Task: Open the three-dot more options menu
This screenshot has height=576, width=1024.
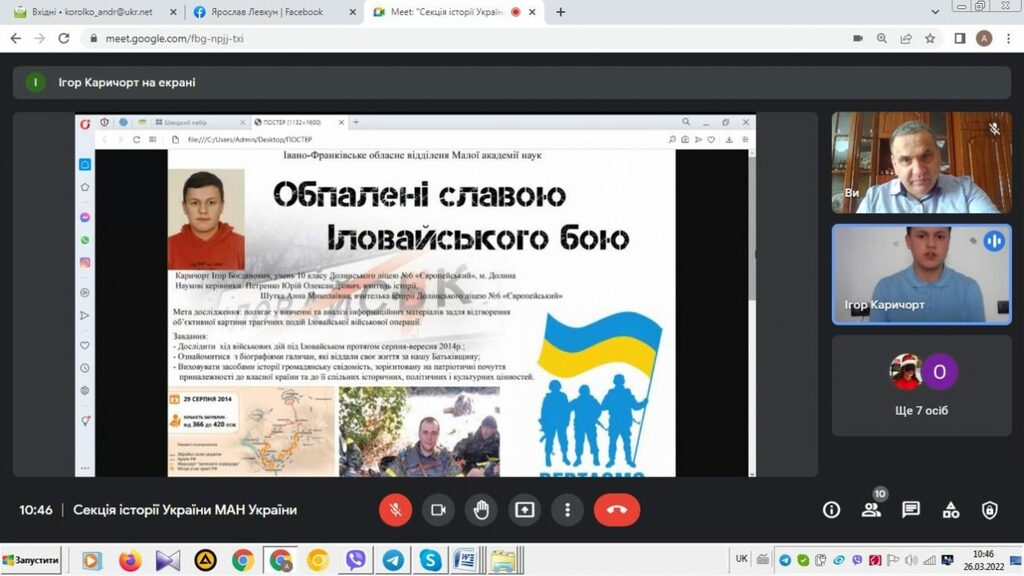Action: 567,510
